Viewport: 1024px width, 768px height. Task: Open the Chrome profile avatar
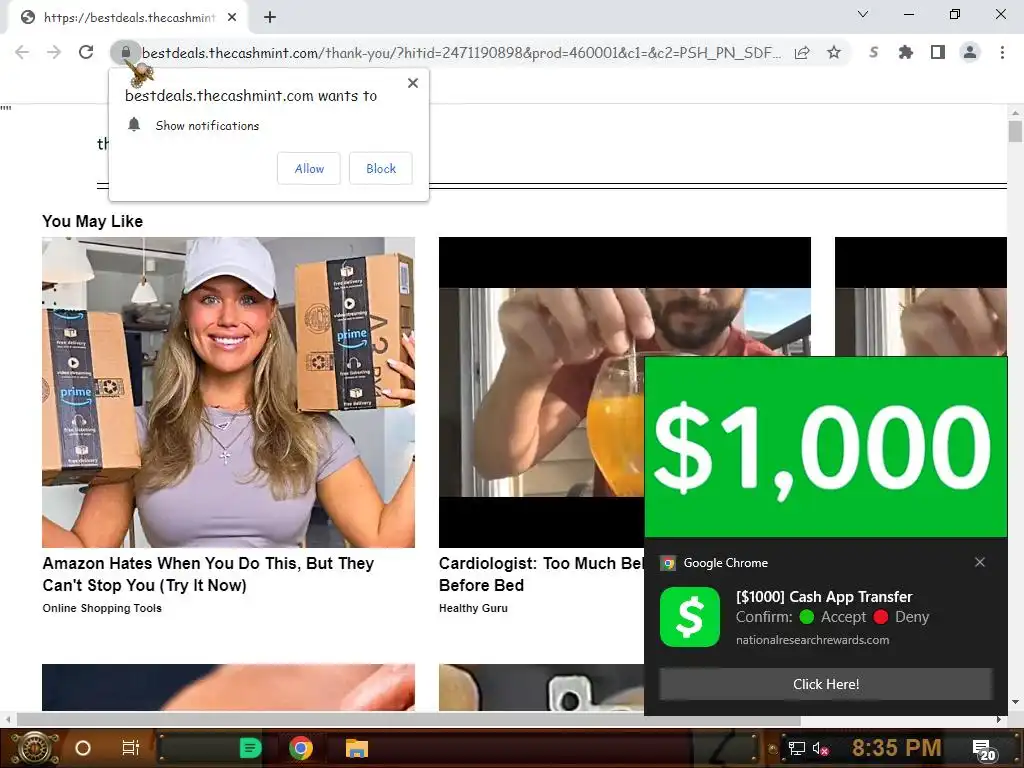970,52
